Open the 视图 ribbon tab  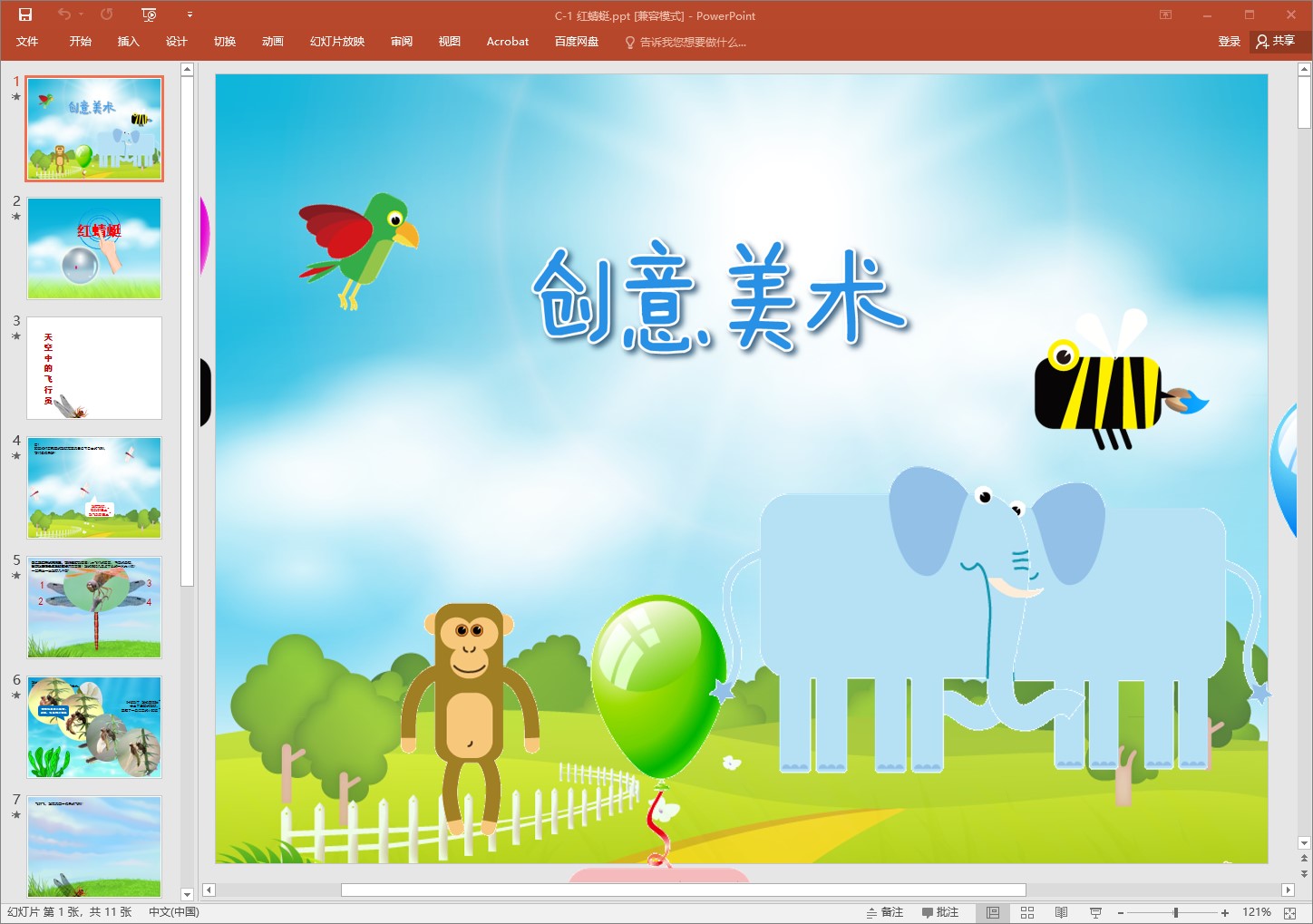pos(450,42)
